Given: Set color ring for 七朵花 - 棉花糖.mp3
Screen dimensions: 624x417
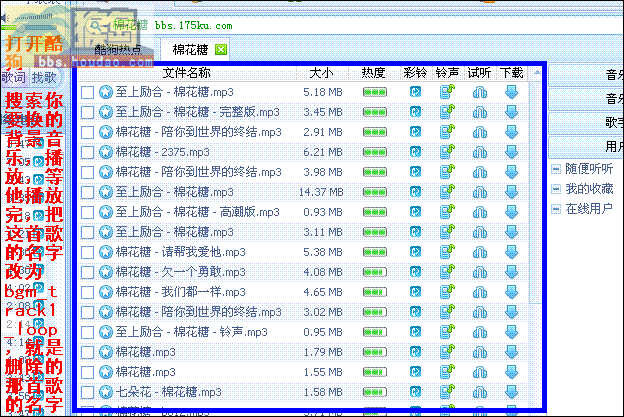Looking at the screenshot, I should tap(415, 392).
